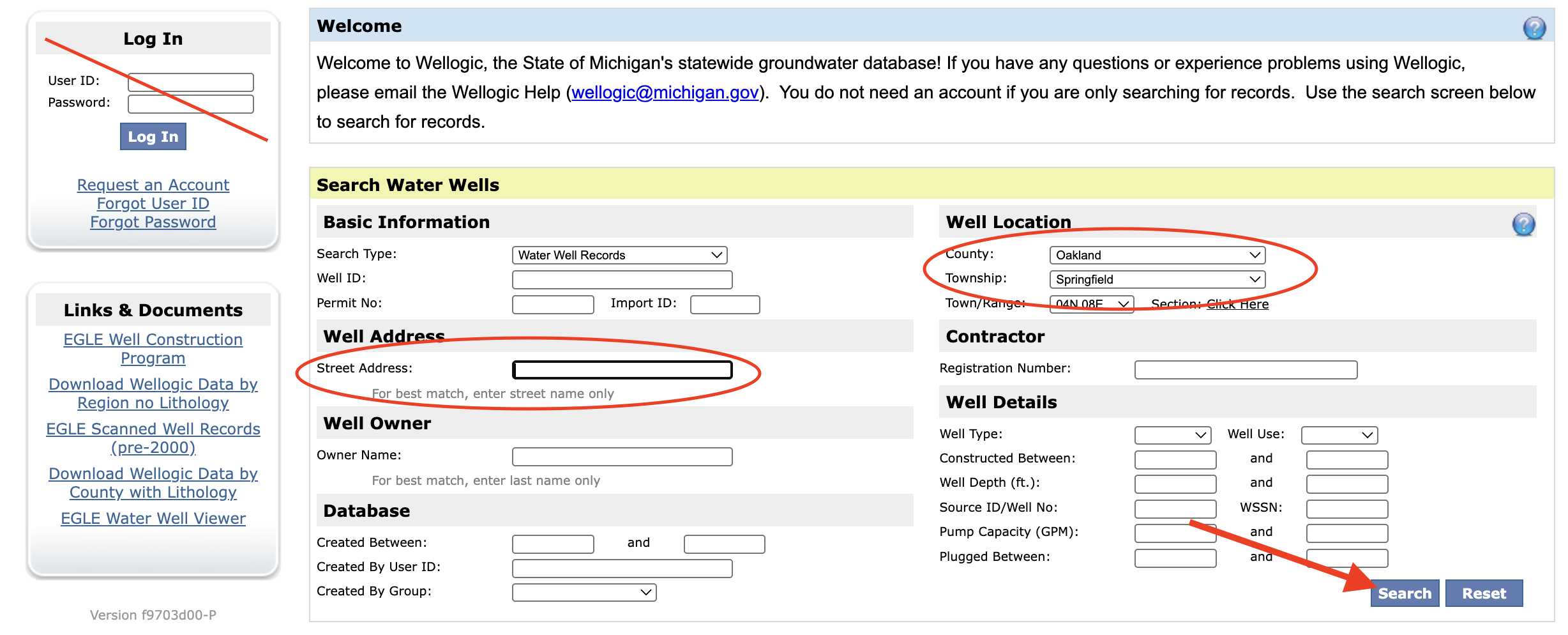The height and width of the screenshot is (635, 1568).
Task: Focus the Well ID field
Action: point(622,279)
